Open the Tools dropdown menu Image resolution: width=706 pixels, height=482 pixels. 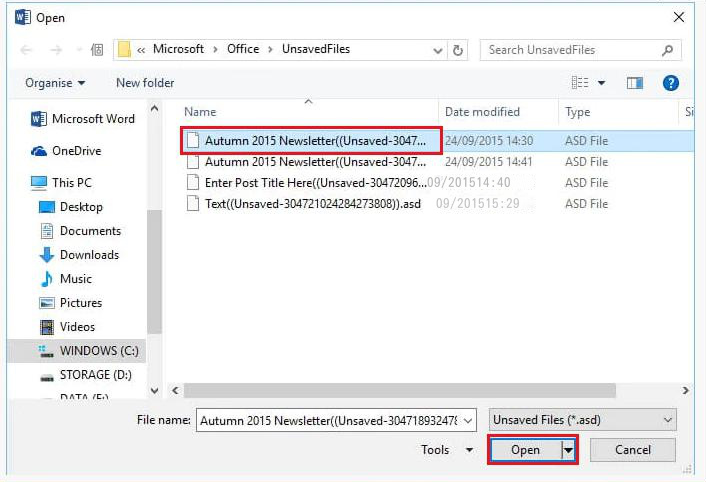pyautogui.click(x=447, y=450)
